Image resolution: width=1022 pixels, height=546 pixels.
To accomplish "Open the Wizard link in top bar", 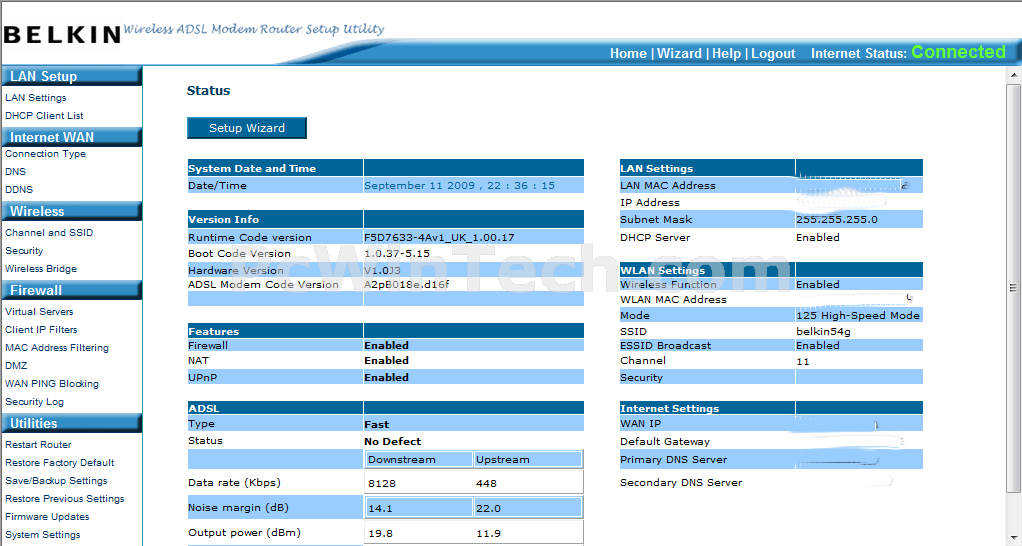I will click(x=679, y=53).
